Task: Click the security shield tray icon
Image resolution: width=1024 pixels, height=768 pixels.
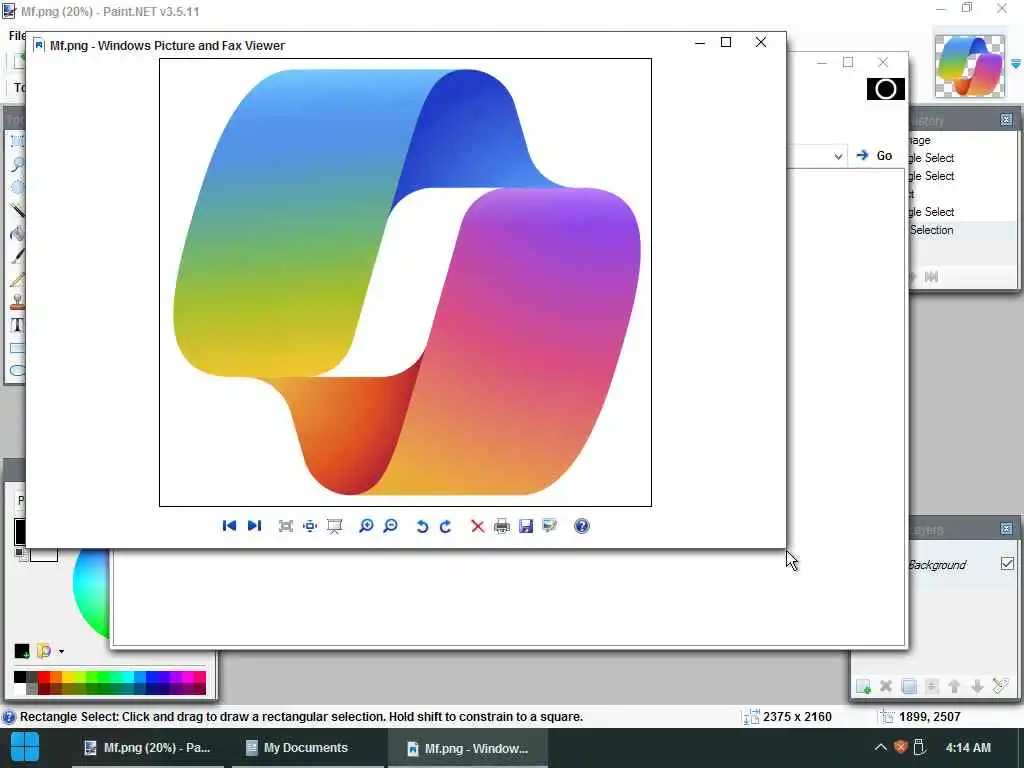Action: pos(901,747)
